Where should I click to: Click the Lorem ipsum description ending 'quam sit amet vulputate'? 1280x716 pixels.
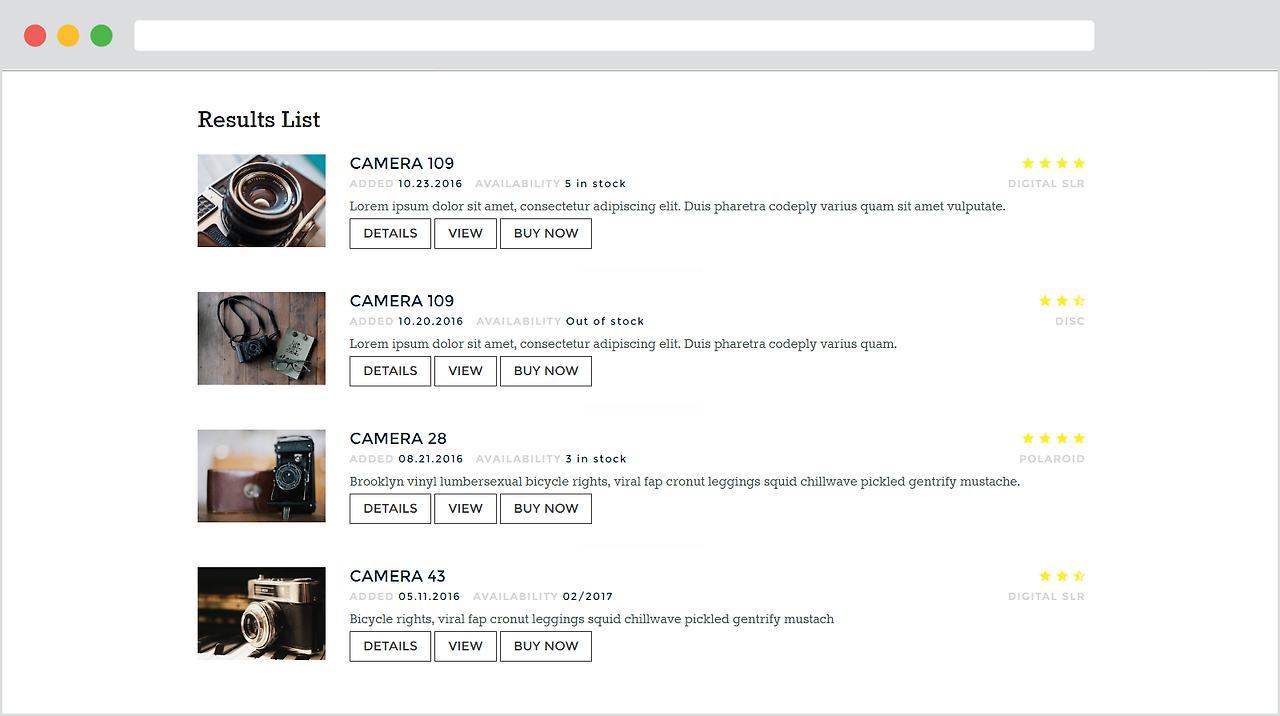[677, 207]
